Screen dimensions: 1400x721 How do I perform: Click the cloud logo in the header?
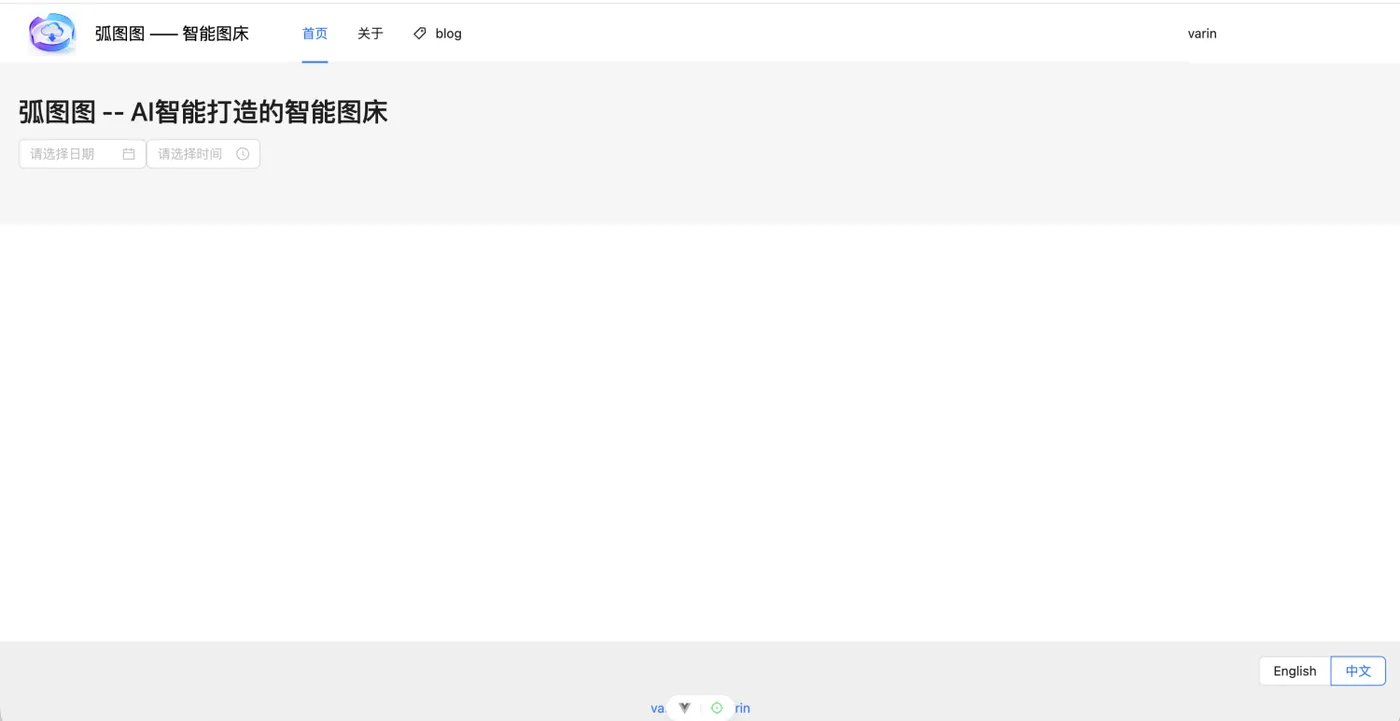click(x=52, y=33)
